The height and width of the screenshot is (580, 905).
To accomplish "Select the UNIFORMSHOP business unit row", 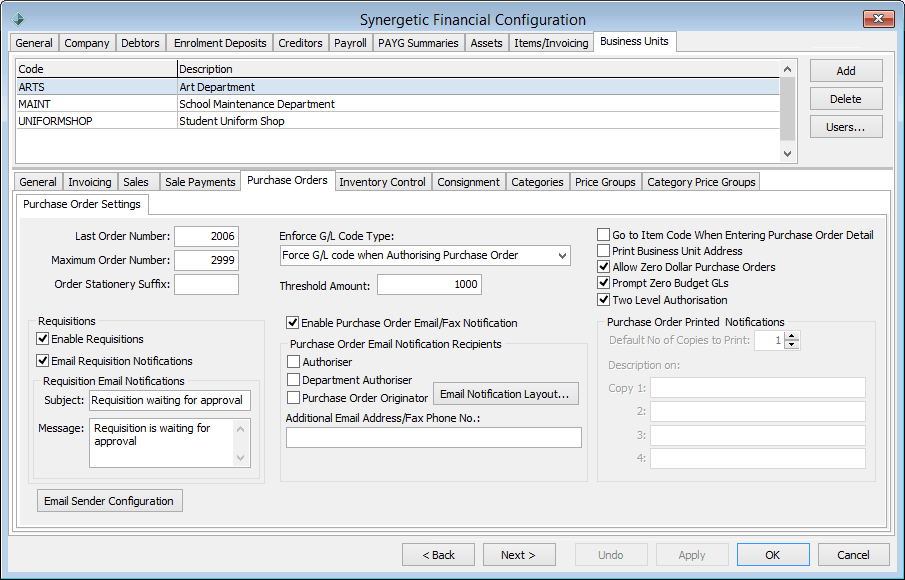I will click(398, 121).
